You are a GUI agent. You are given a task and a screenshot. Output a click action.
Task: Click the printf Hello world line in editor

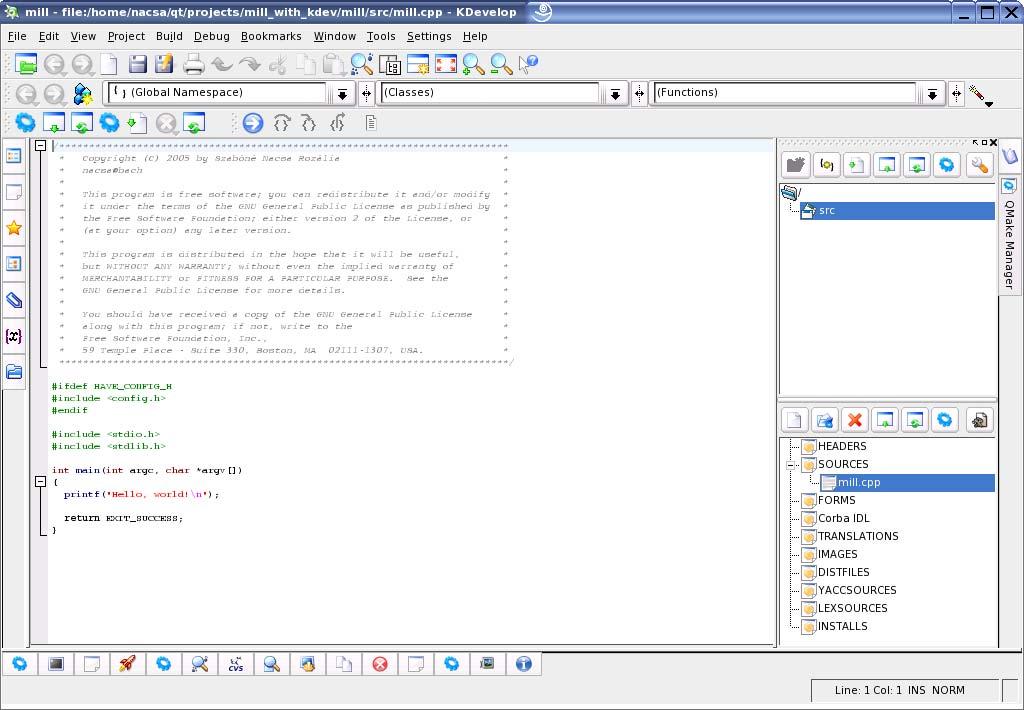pos(141,494)
